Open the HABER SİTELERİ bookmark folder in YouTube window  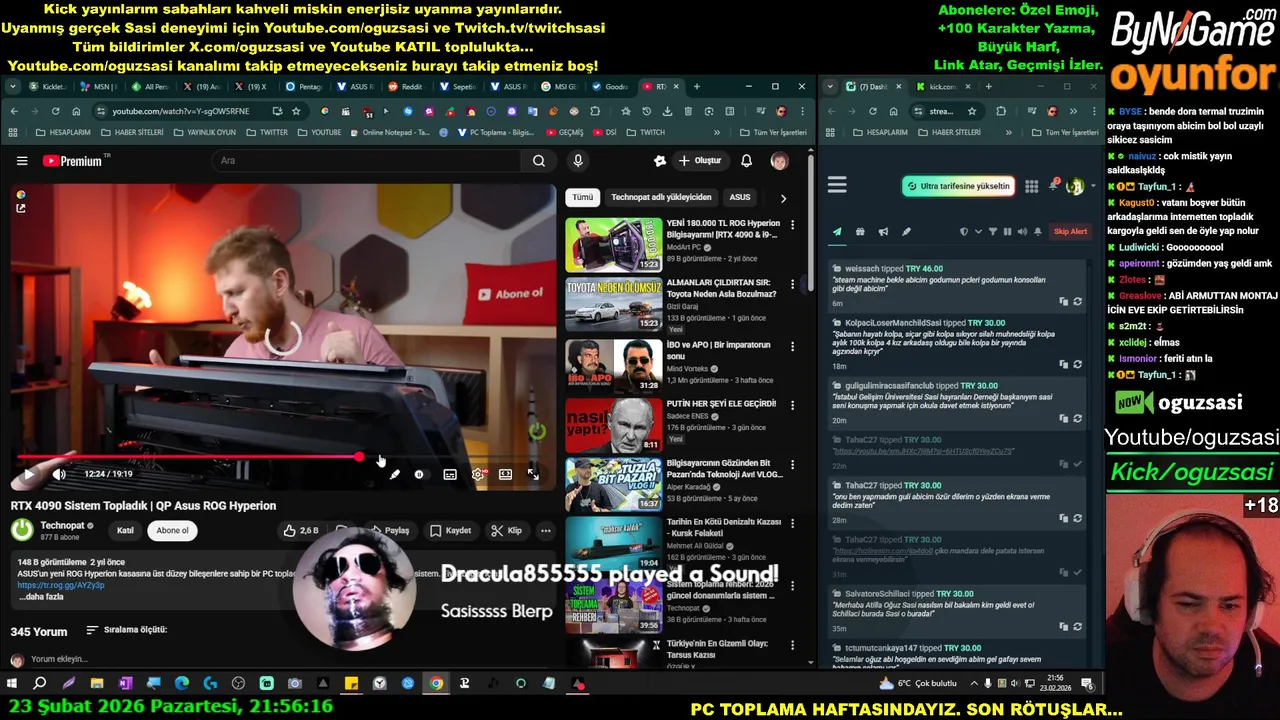pos(131,132)
